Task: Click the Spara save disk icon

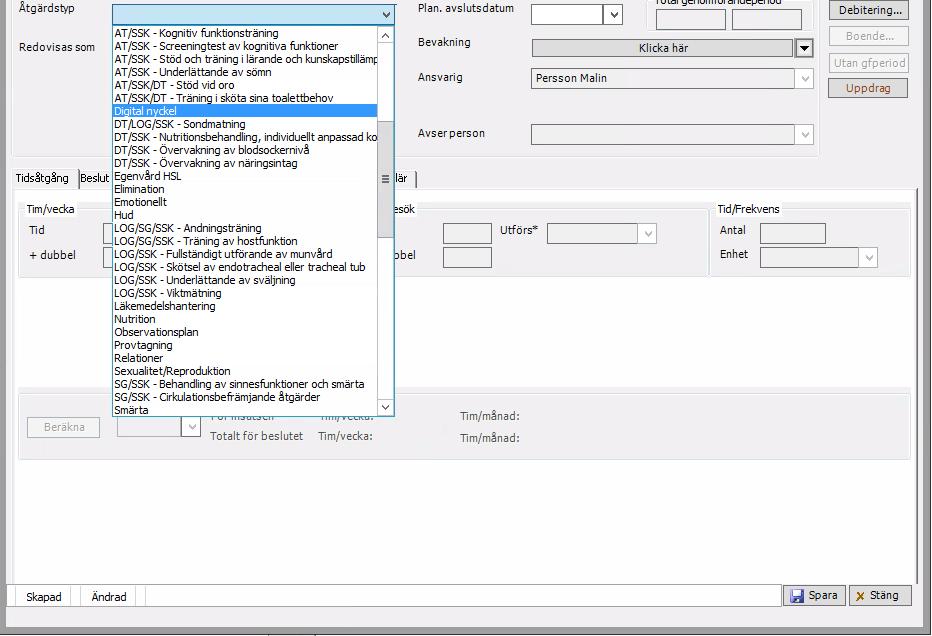Action: click(x=796, y=596)
